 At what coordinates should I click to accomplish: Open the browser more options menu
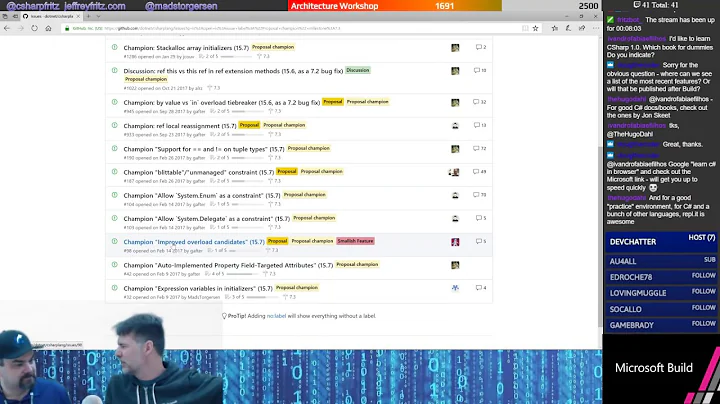(596, 28)
